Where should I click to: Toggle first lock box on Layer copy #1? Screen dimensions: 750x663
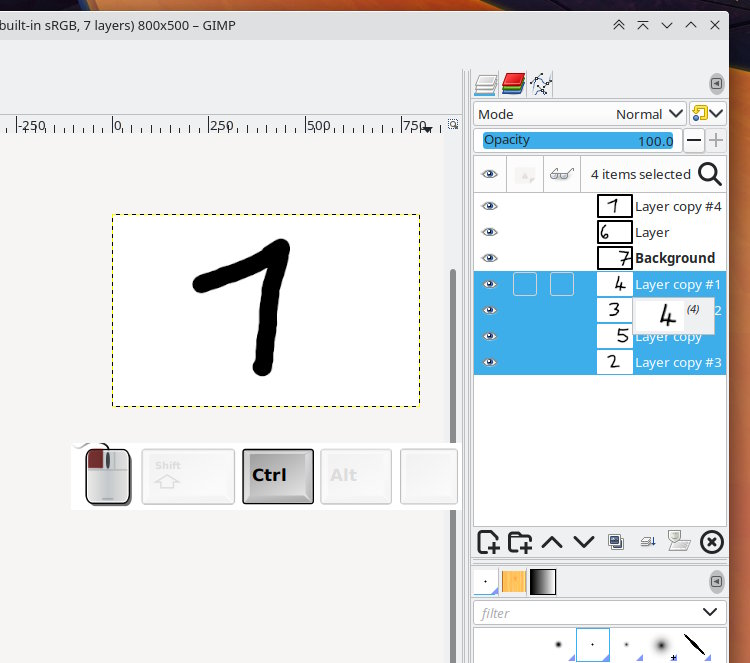point(525,284)
